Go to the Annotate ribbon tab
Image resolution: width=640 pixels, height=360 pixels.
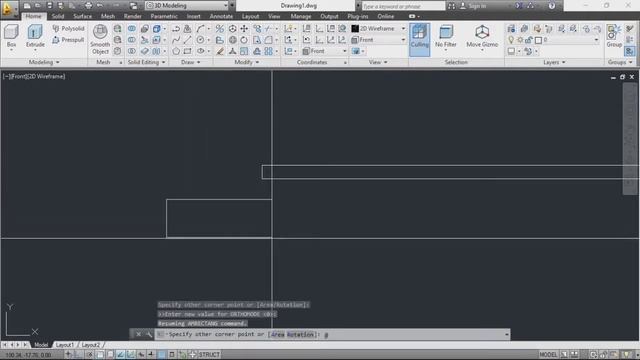221,16
